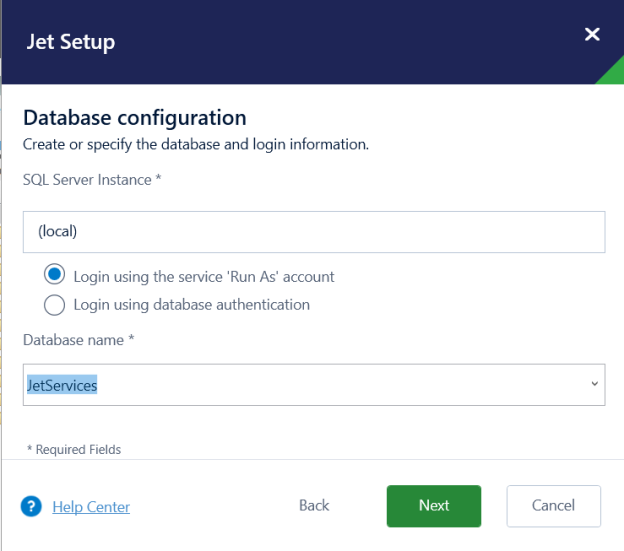Click the JetServices database name text

[62, 385]
